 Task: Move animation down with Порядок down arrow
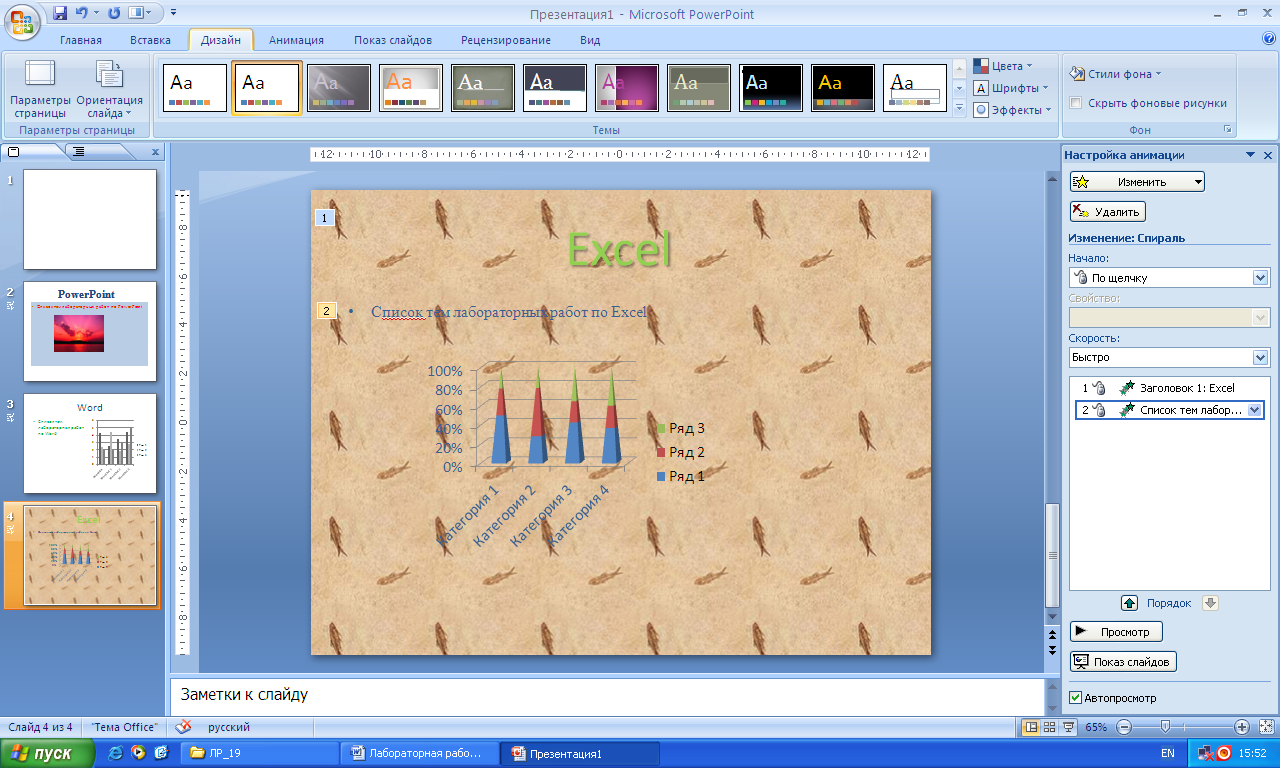pos(1208,603)
